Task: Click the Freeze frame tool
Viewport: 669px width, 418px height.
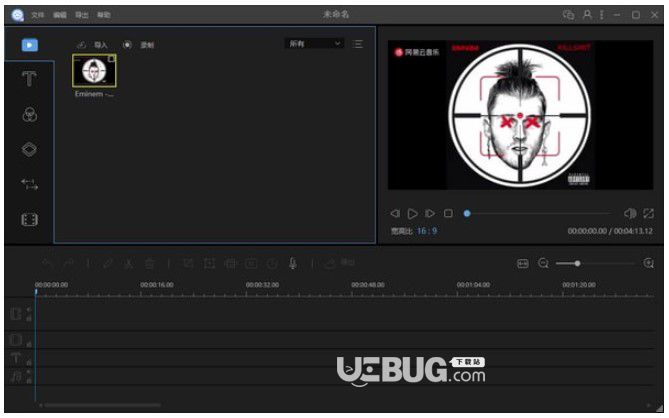Action: (x=251, y=264)
